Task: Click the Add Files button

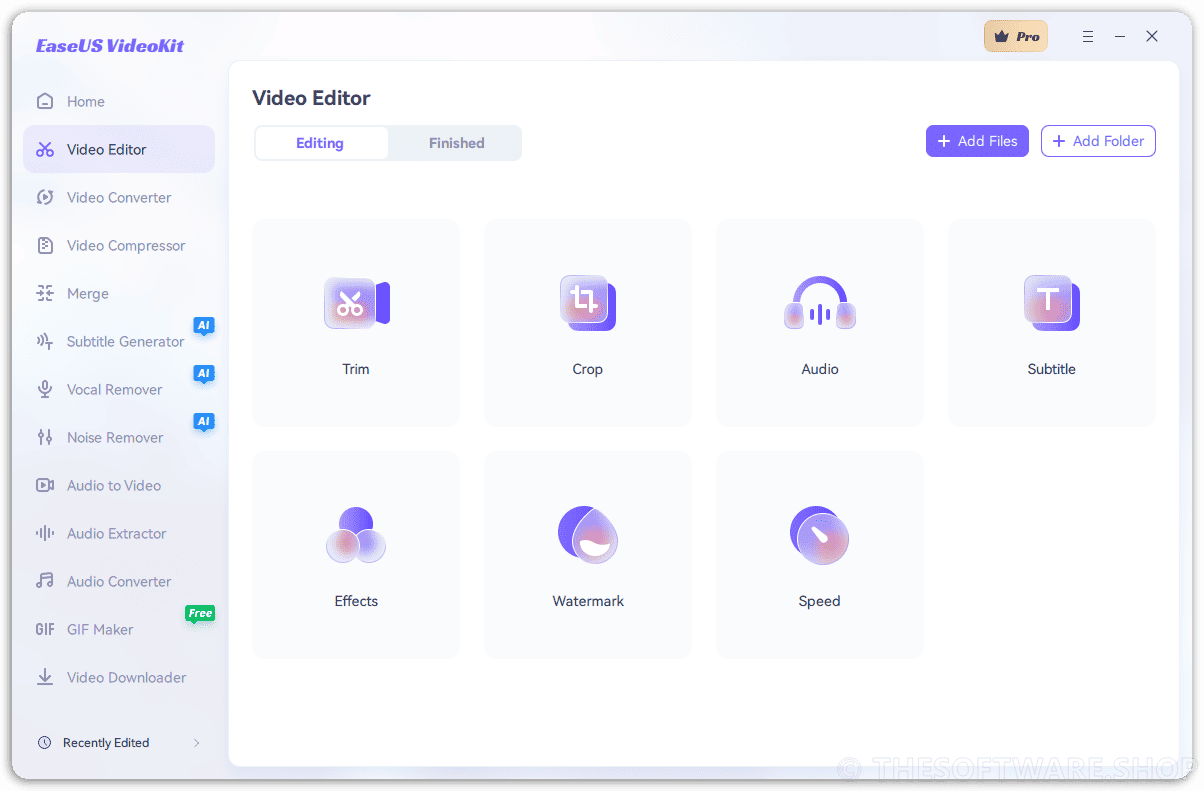Action: pyautogui.click(x=977, y=141)
